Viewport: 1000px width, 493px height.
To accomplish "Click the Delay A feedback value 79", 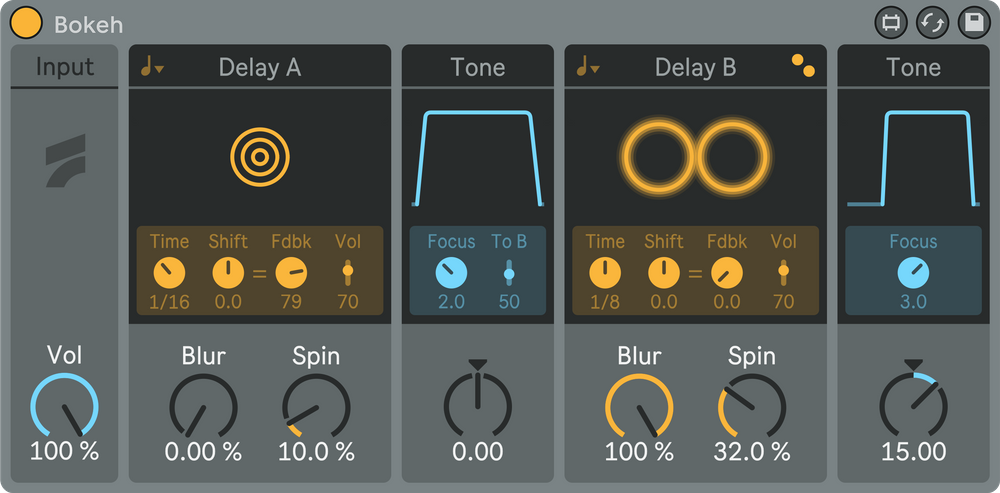I will [291, 302].
